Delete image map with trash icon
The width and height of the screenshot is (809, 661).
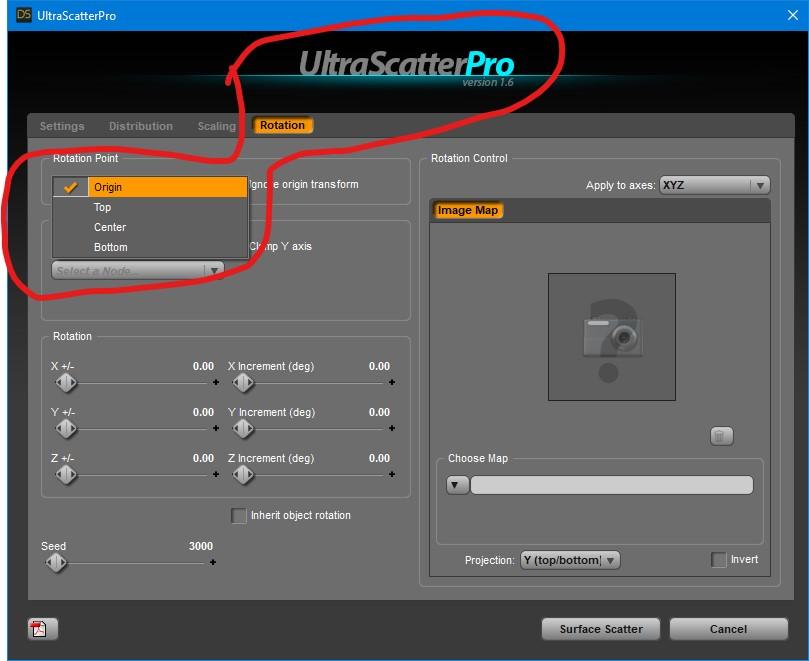[721, 436]
